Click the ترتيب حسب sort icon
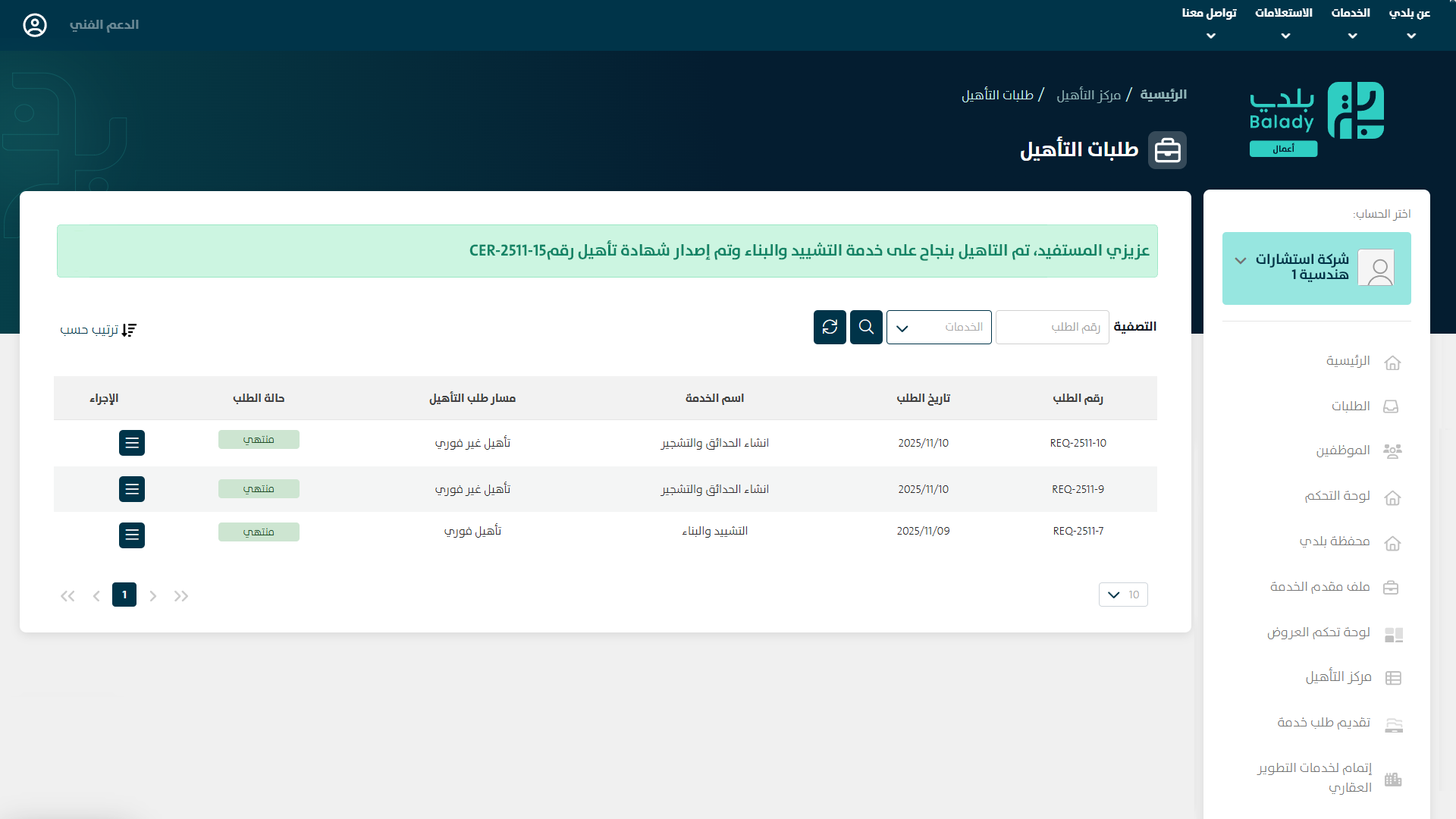 click(x=129, y=330)
